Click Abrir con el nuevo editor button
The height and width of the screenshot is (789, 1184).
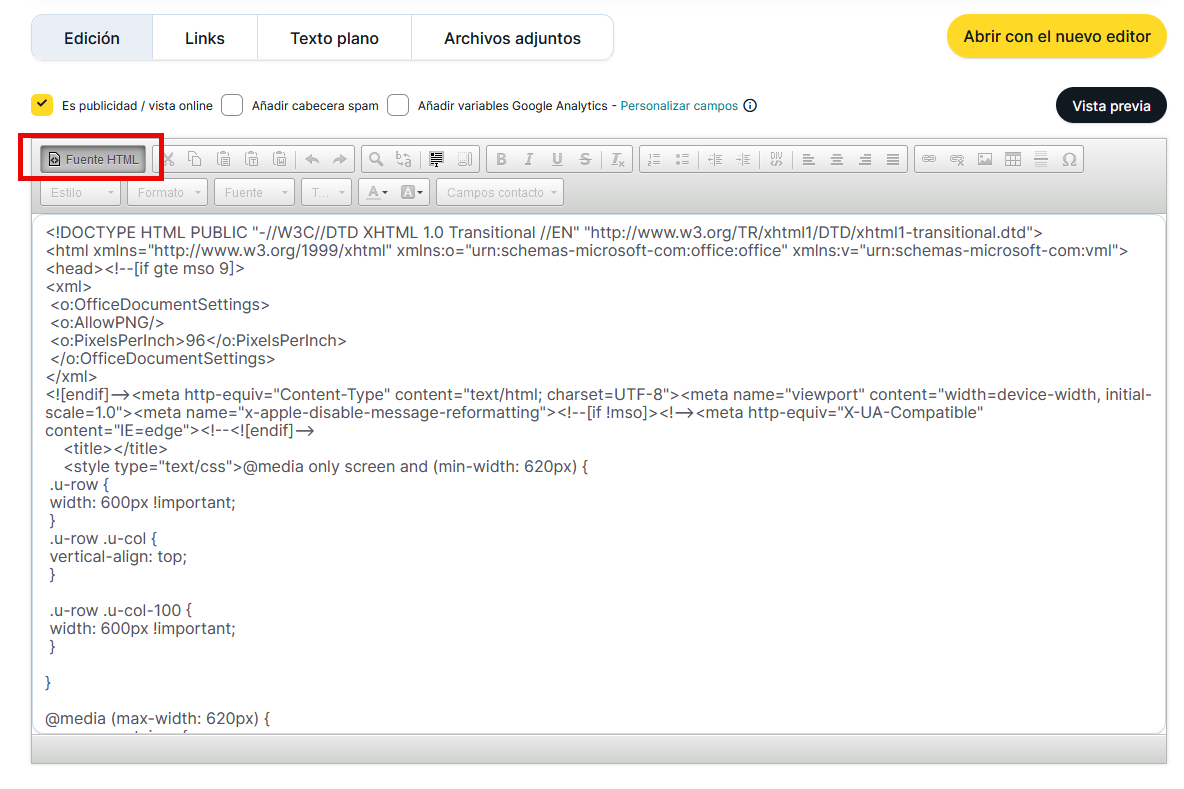pyautogui.click(x=1056, y=36)
